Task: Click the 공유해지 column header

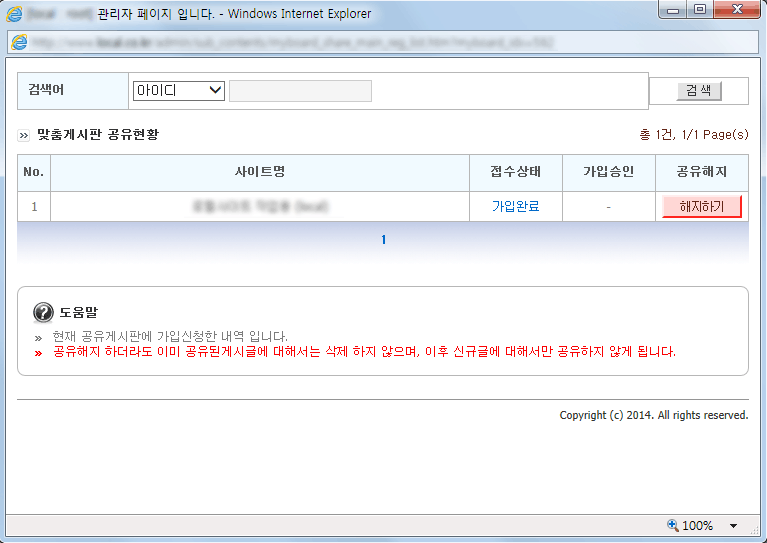Action: [x=701, y=172]
